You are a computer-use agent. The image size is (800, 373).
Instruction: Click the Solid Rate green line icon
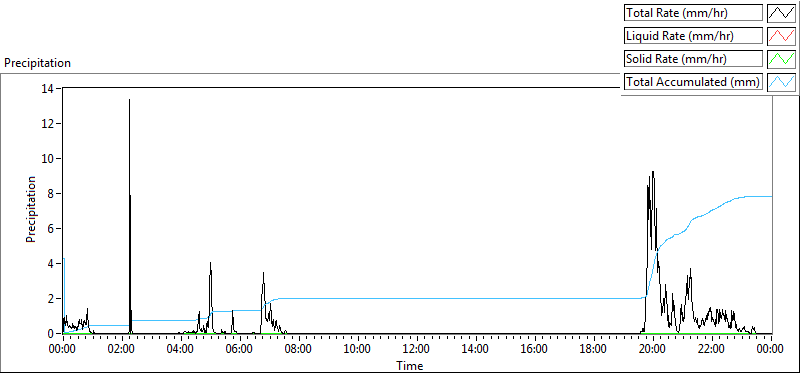pyautogui.click(x=781, y=59)
